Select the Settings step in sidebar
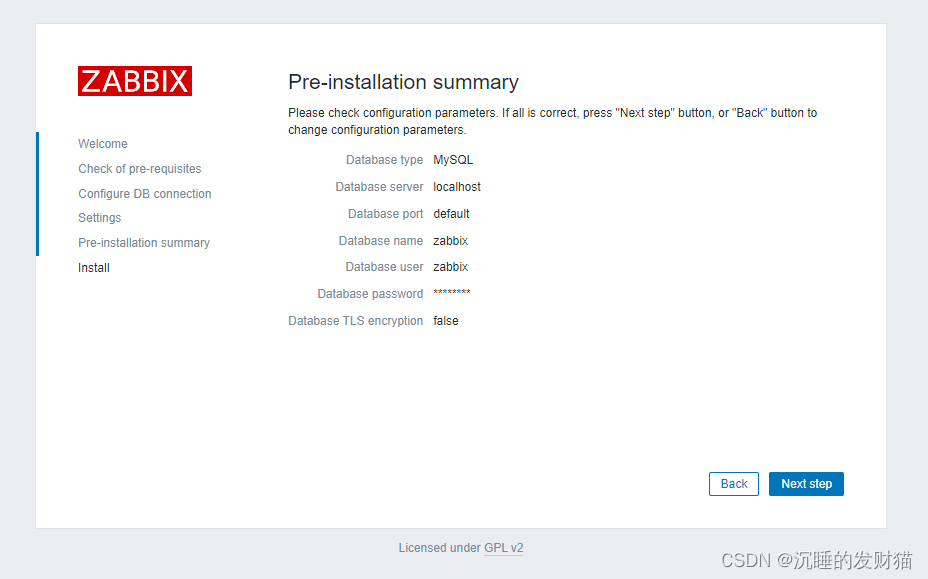Image resolution: width=928 pixels, height=579 pixels. (x=99, y=218)
